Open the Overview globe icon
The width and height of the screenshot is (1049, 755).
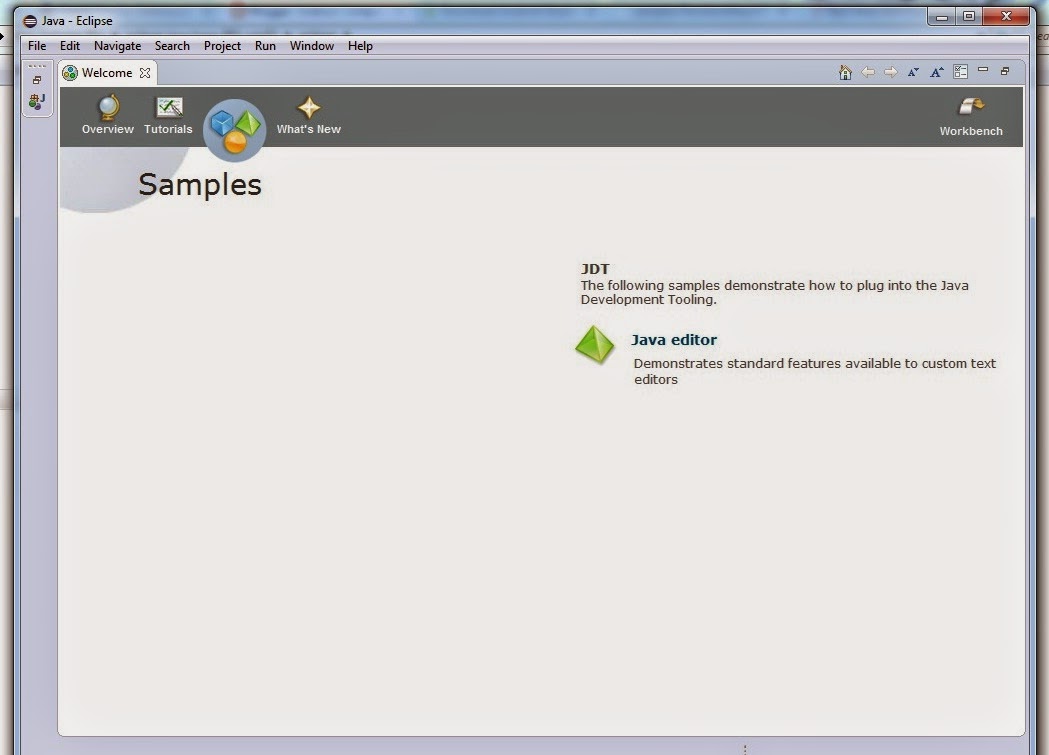(108, 107)
